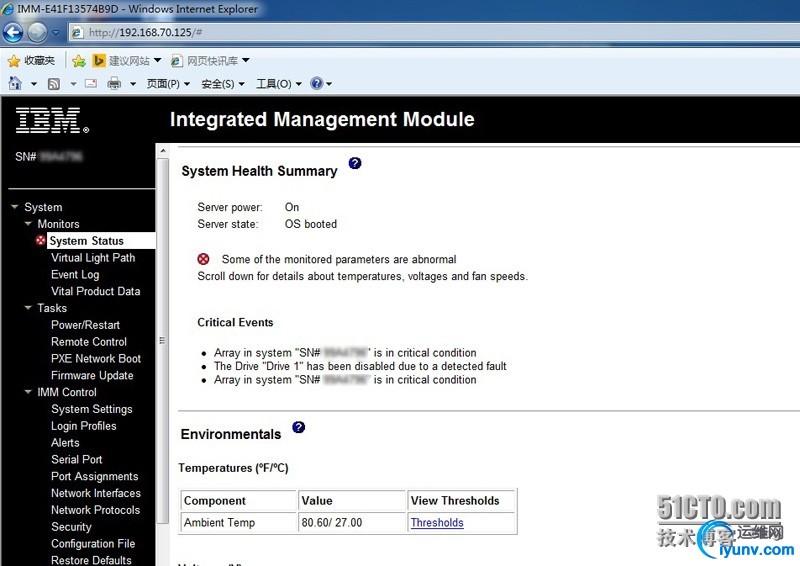
Task: Open the 收藏夹 favorites star button
Action: tap(31, 61)
